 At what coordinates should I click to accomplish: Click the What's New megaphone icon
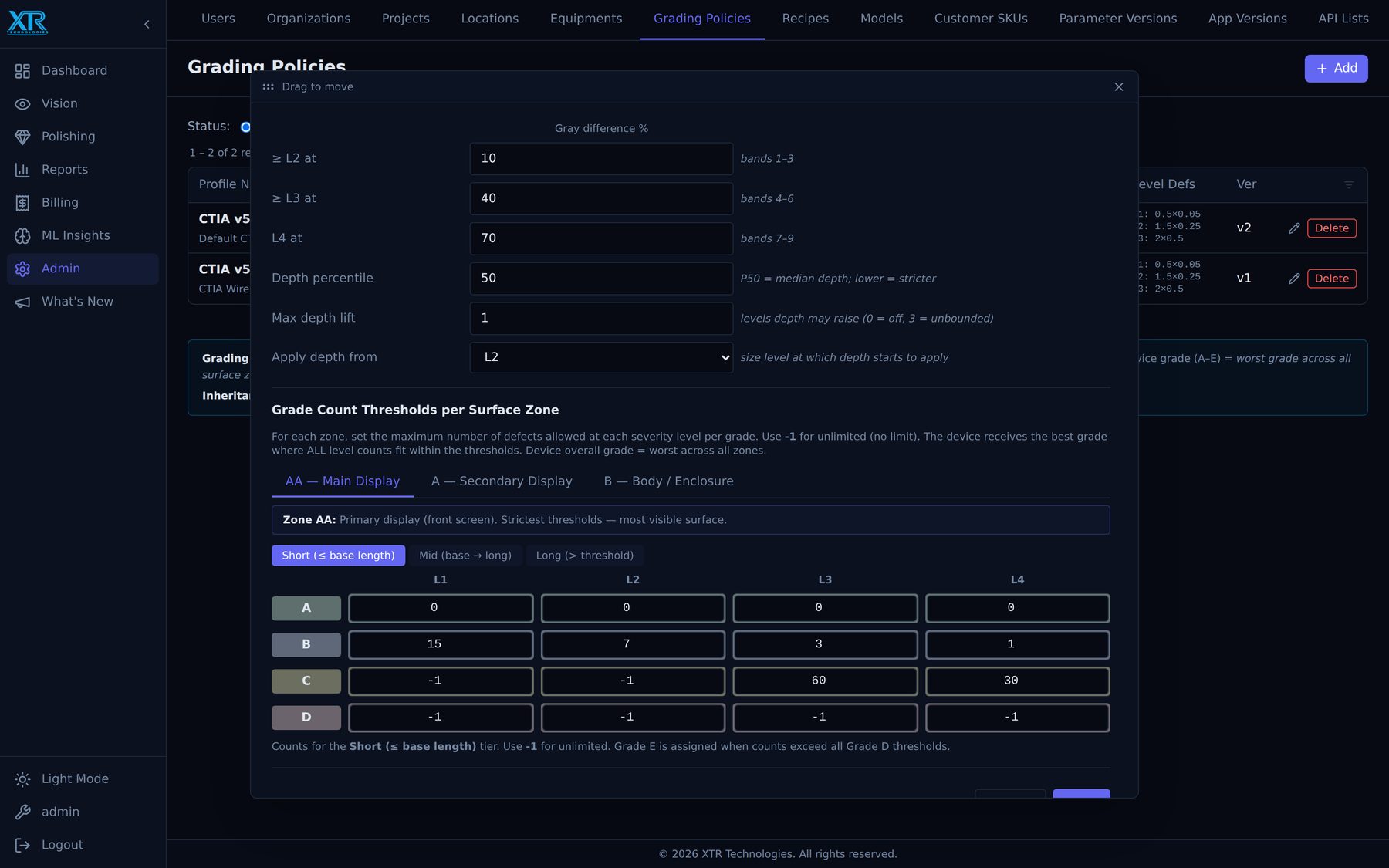pyautogui.click(x=22, y=302)
